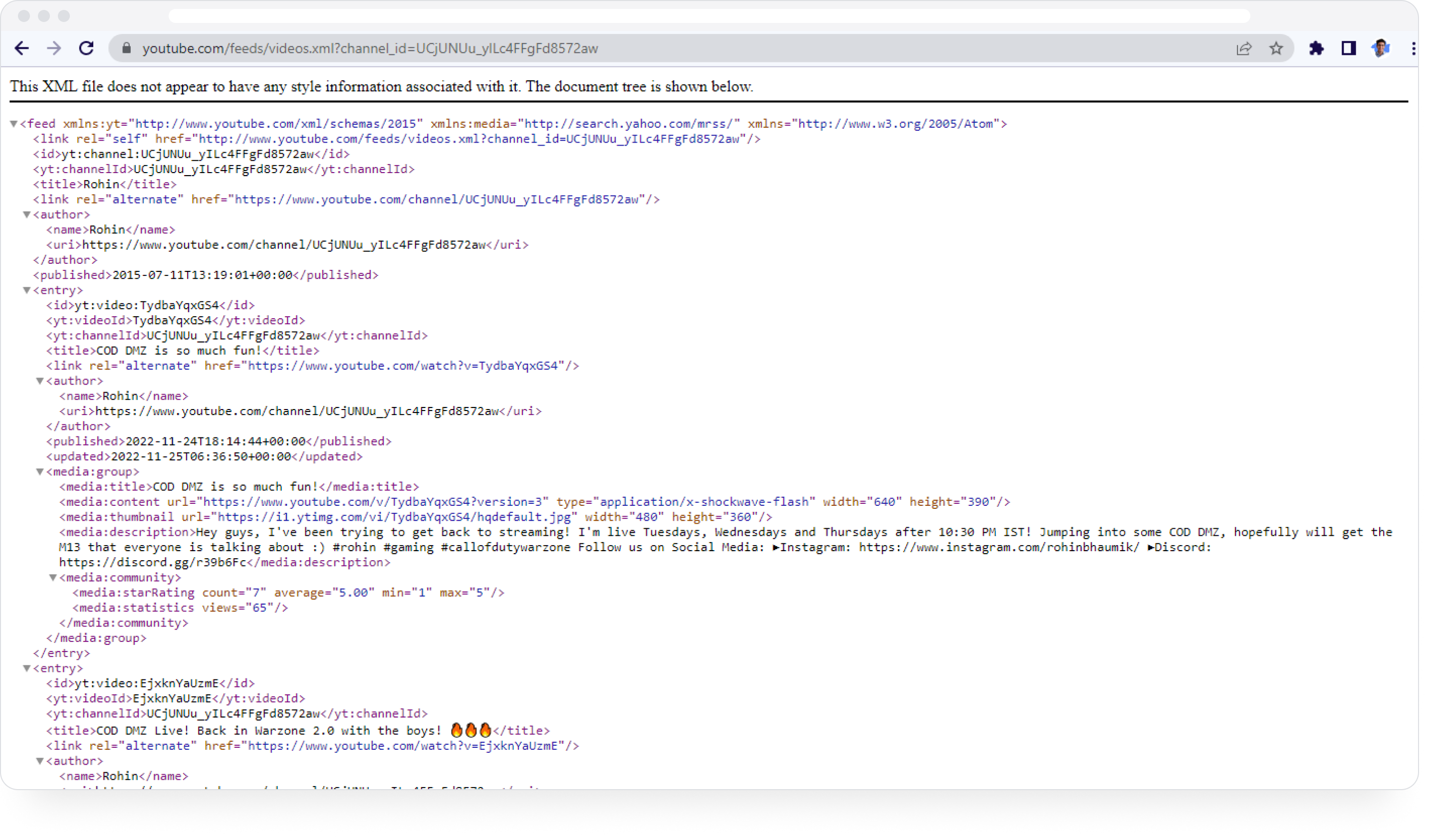Image resolution: width=1429 pixels, height=840 pixels.
Task: Collapse the root feed element
Action: click(x=13, y=124)
